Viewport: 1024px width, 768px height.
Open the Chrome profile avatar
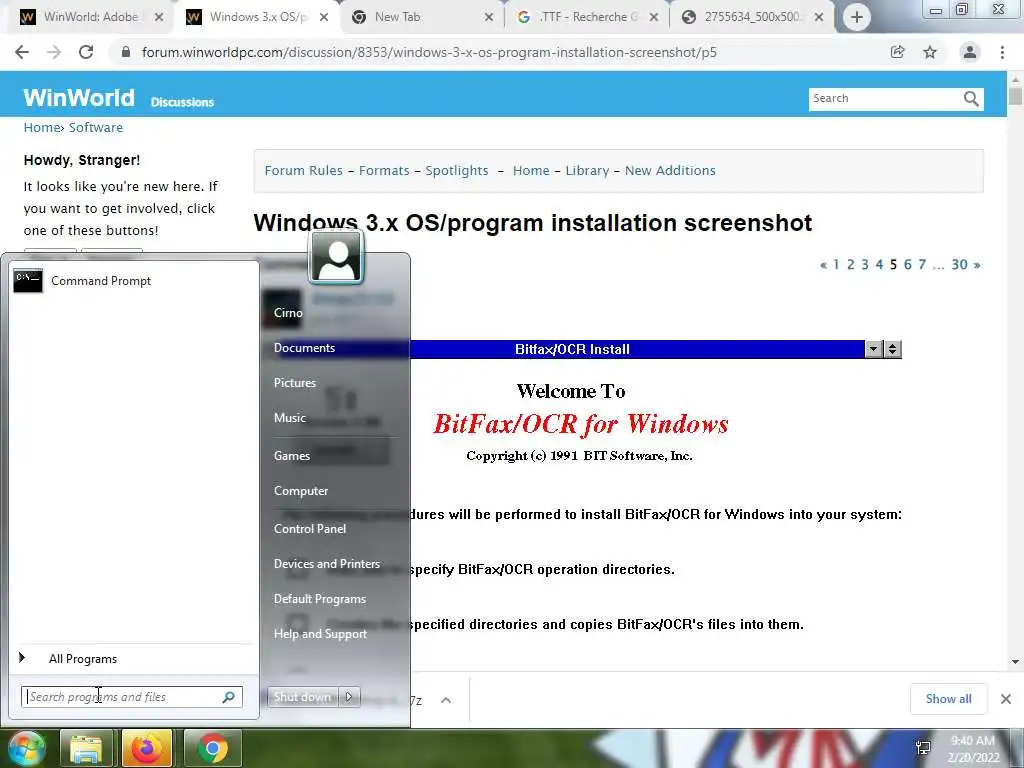(970, 52)
